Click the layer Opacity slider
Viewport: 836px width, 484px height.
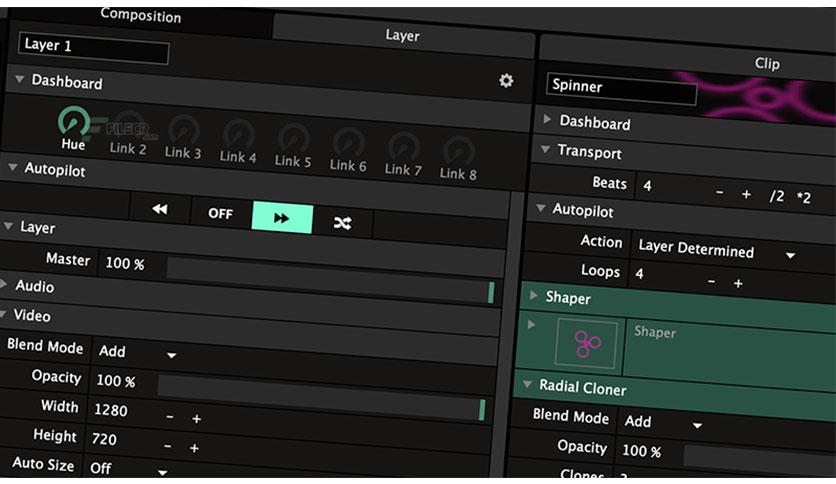click(321, 398)
